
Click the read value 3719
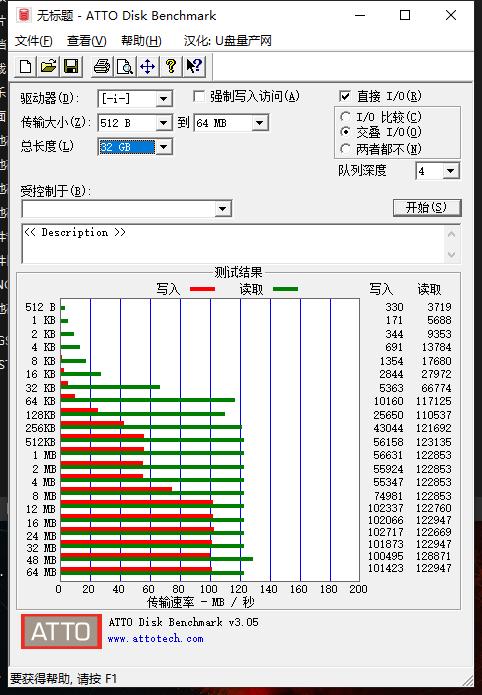[x=439, y=307]
